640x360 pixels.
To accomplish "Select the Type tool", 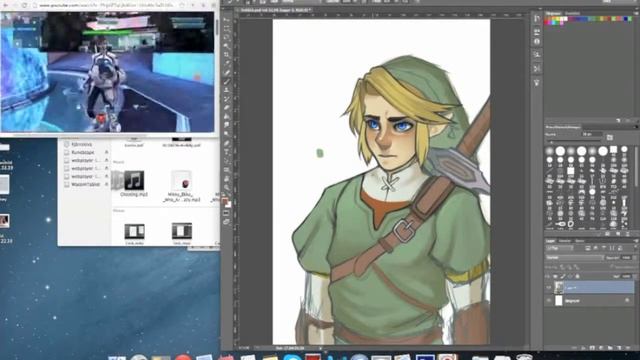I will (227, 152).
